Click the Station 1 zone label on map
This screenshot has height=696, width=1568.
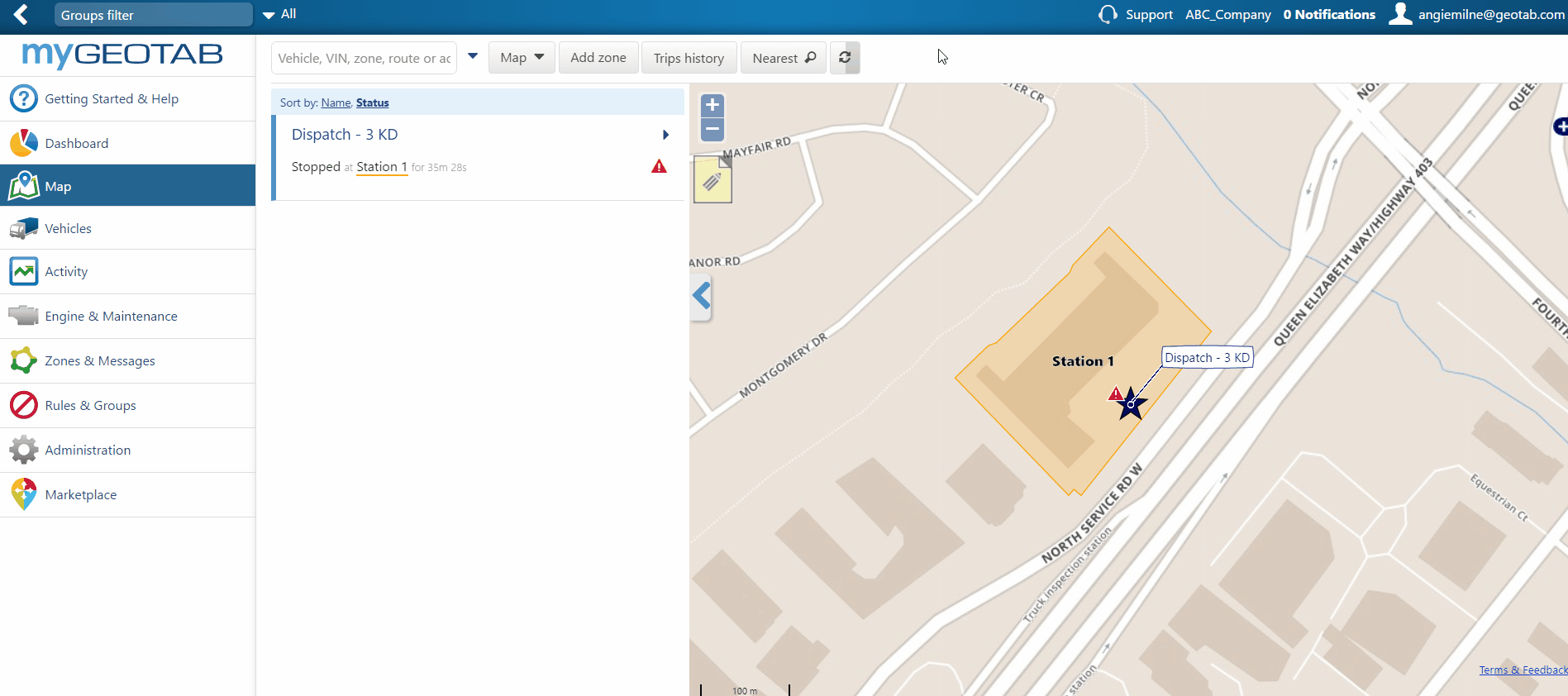click(1083, 361)
